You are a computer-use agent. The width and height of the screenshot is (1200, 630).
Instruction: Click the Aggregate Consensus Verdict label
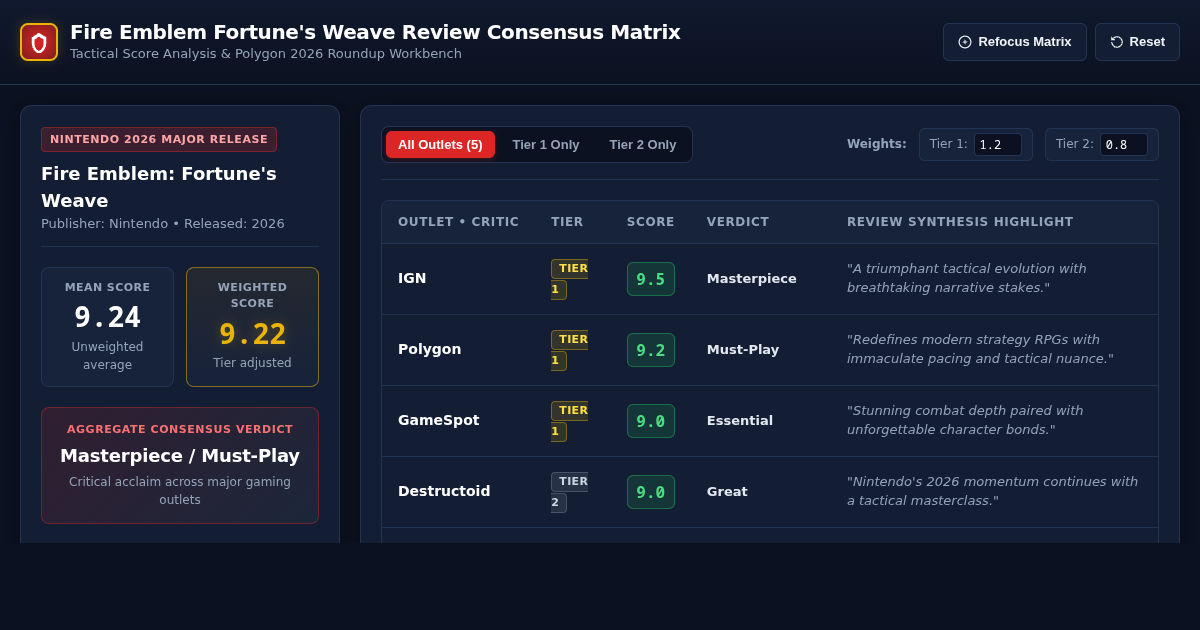point(180,430)
